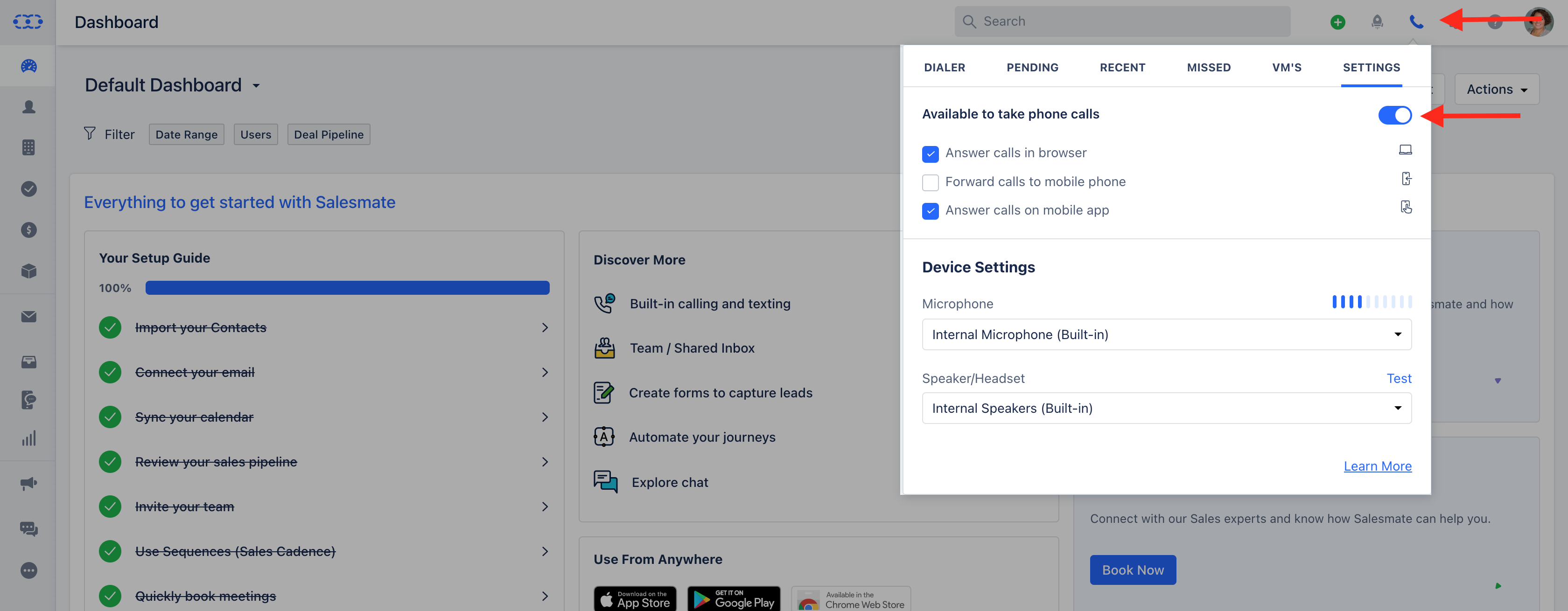Expand Quickly book meetings chevron

click(x=545, y=597)
